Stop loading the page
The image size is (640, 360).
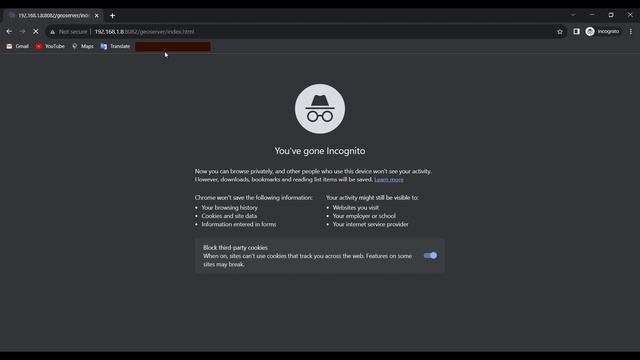[36, 31]
